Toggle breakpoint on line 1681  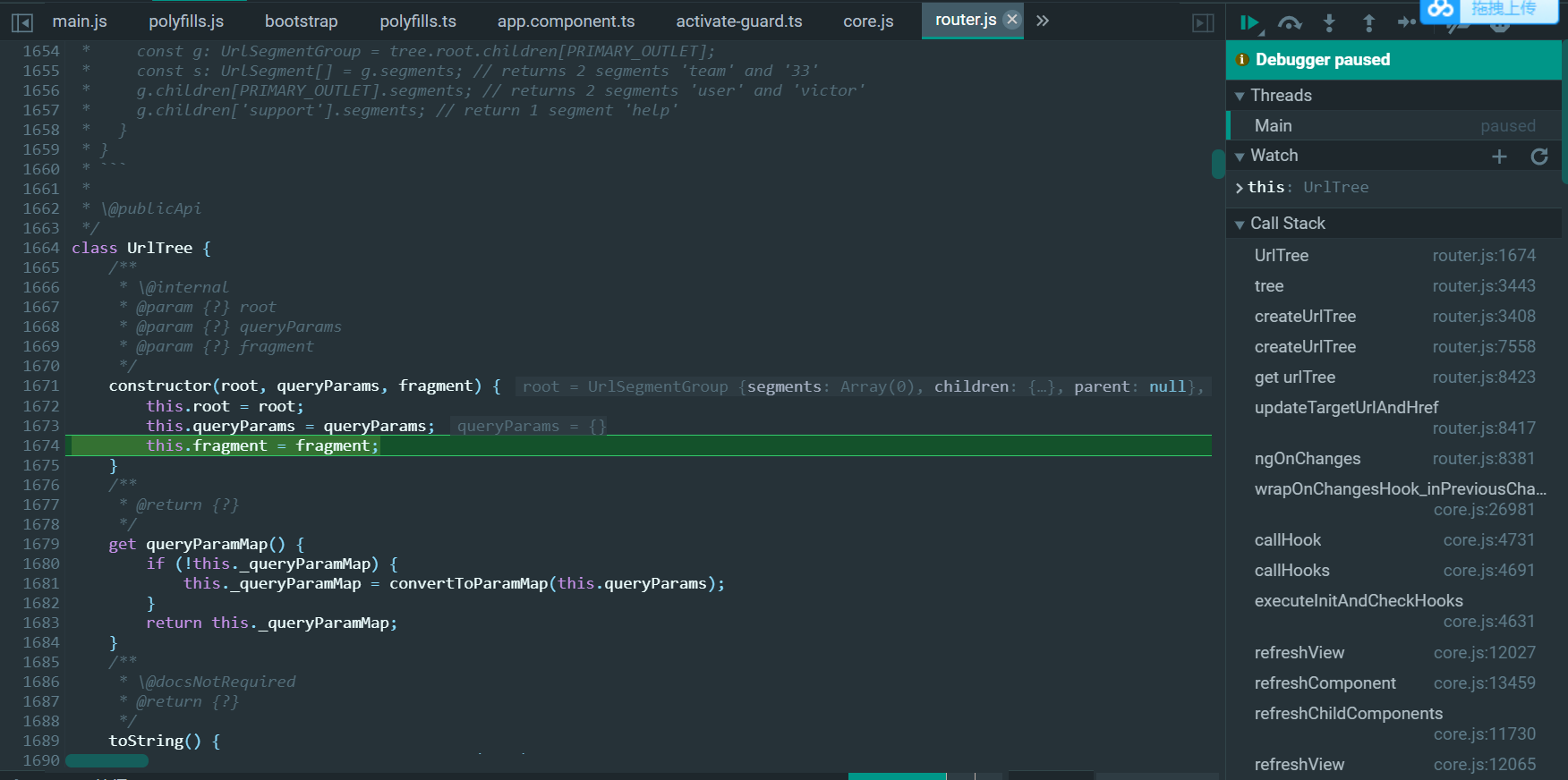(x=41, y=583)
